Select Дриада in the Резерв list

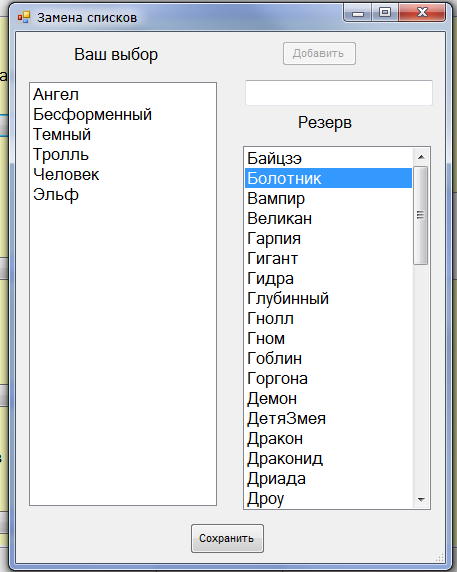click(x=328, y=478)
